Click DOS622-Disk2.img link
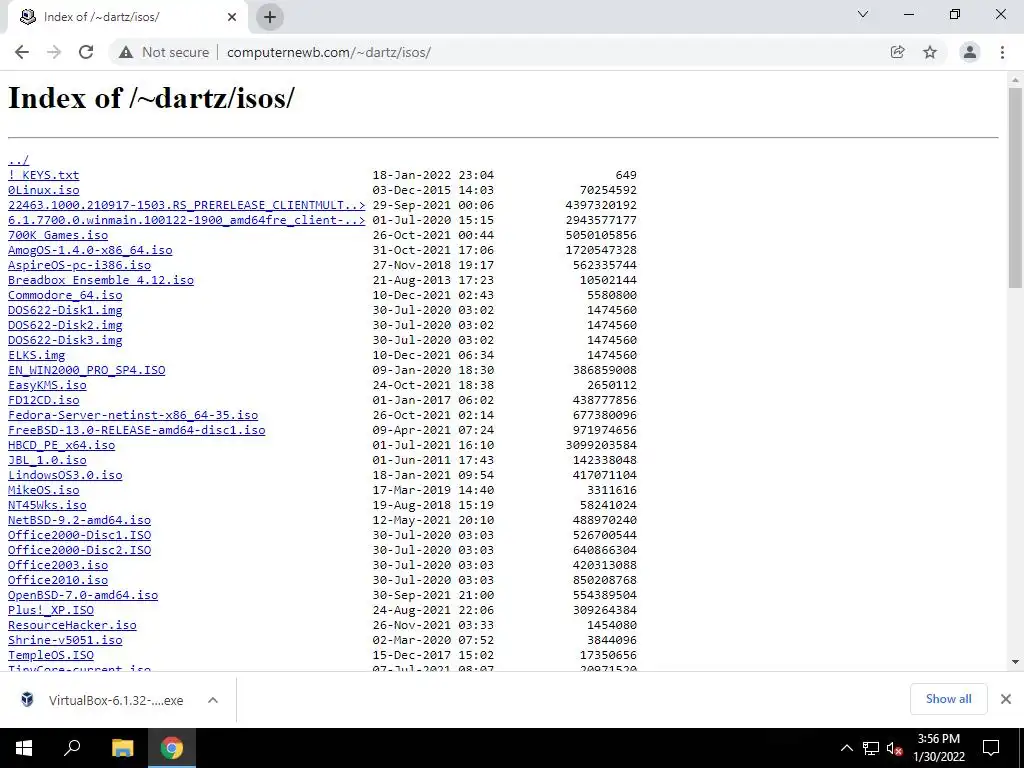Image resolution: width=1024 pixels, height=768 pixels. [x=65, y=325]
